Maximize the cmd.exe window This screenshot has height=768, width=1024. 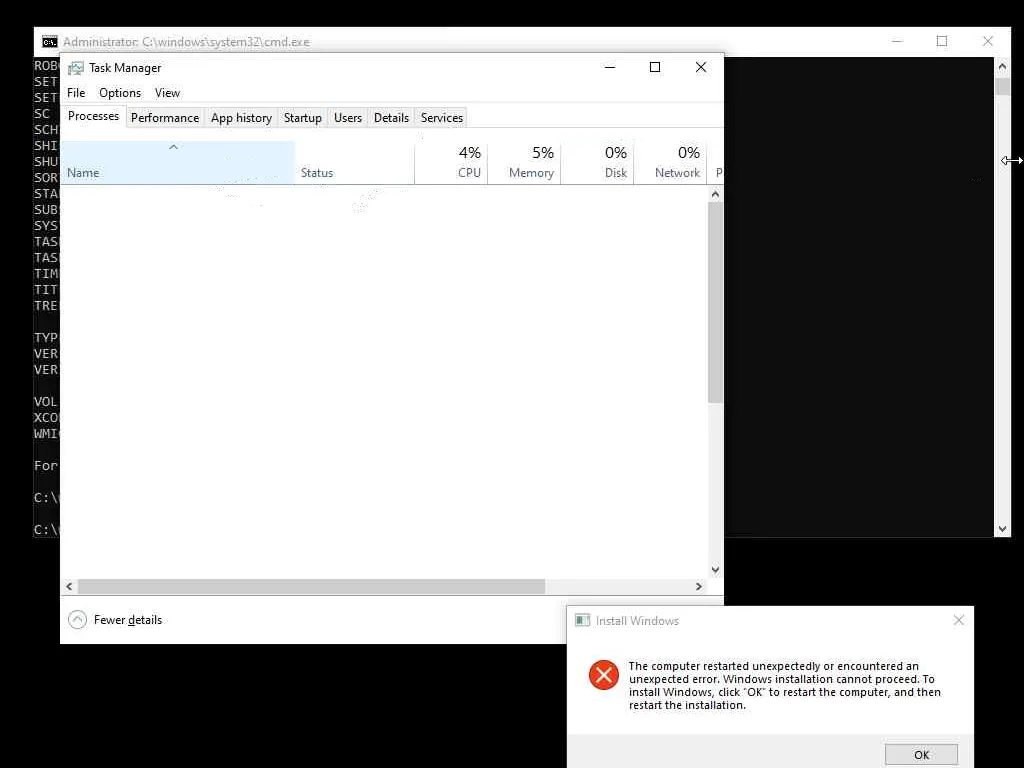(x=942, y=41)
